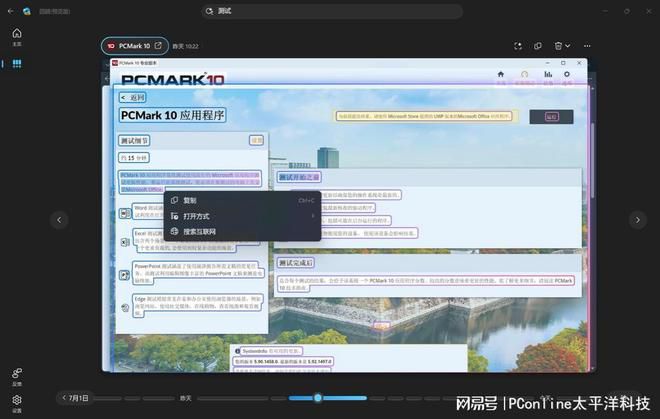Select the timeline grid icon in sidebar
This screenshot has width=660, height=419.
point(17,64)
